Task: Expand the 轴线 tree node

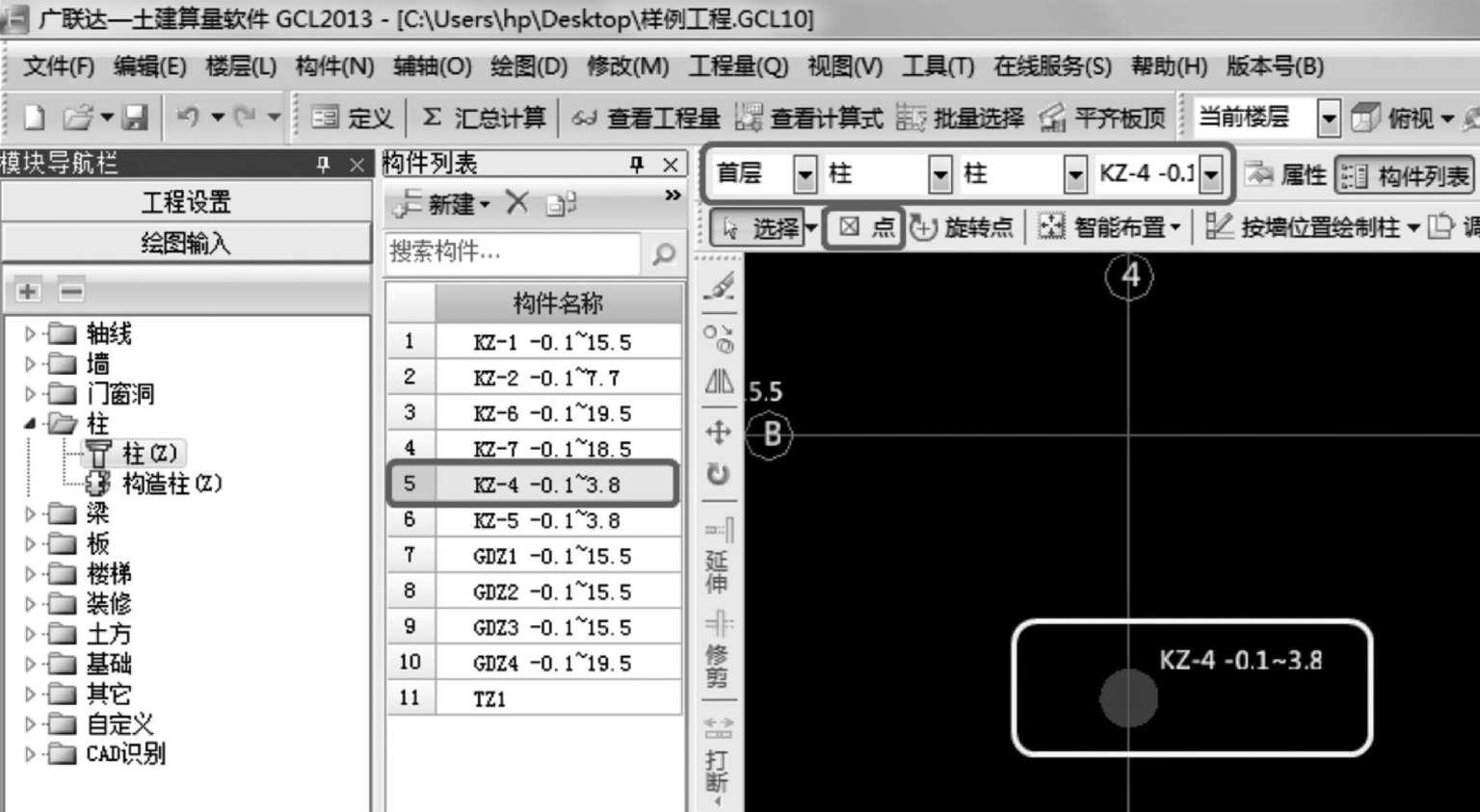Action: pyautogui.click(x=30, y=334)
